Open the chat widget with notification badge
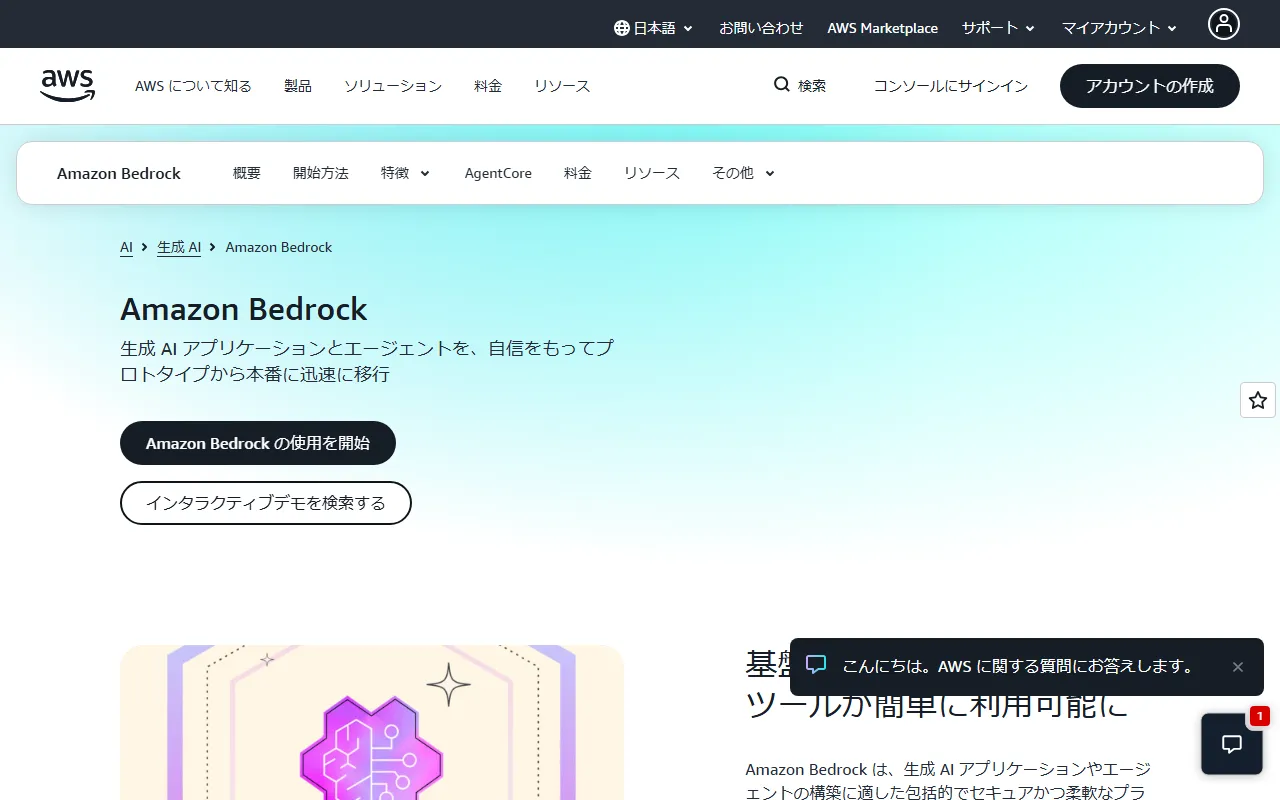Image resolution: width=1280 pixels, height=800 pixels. pos(1231,744)
